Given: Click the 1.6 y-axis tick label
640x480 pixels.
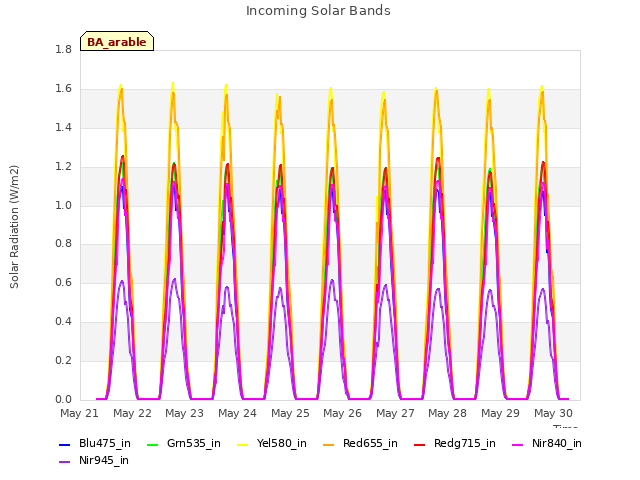Looking at the screenshot, I should pyautogui.click(x=64, y=89).
